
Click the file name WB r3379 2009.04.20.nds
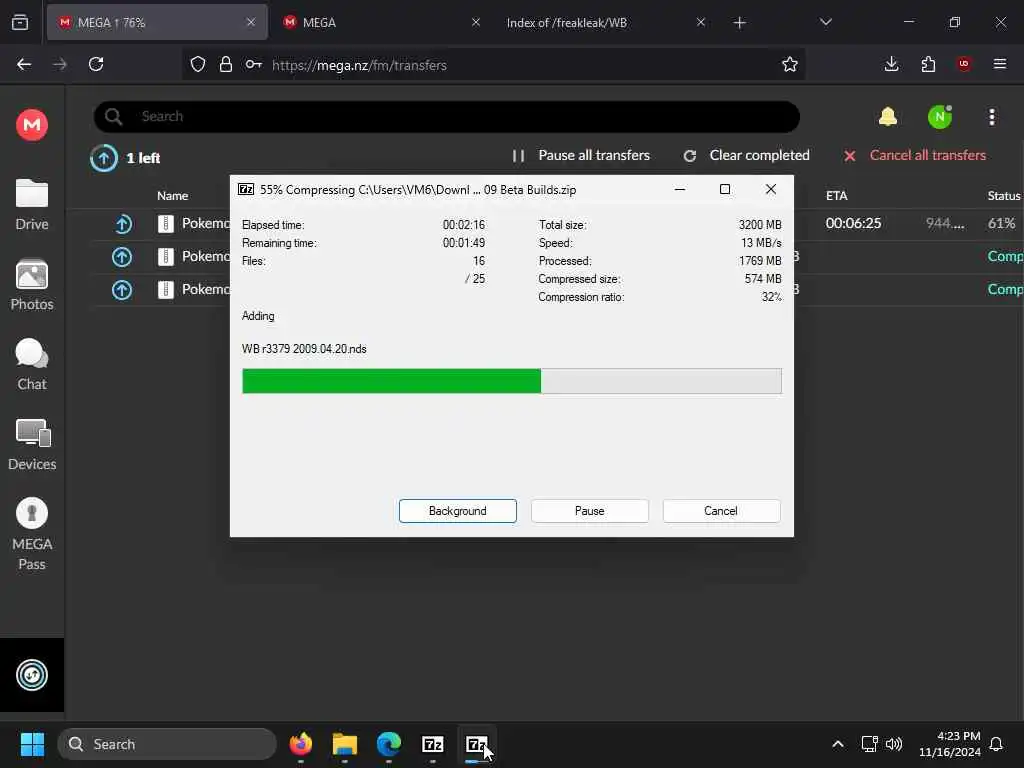[x=304, y=349]
